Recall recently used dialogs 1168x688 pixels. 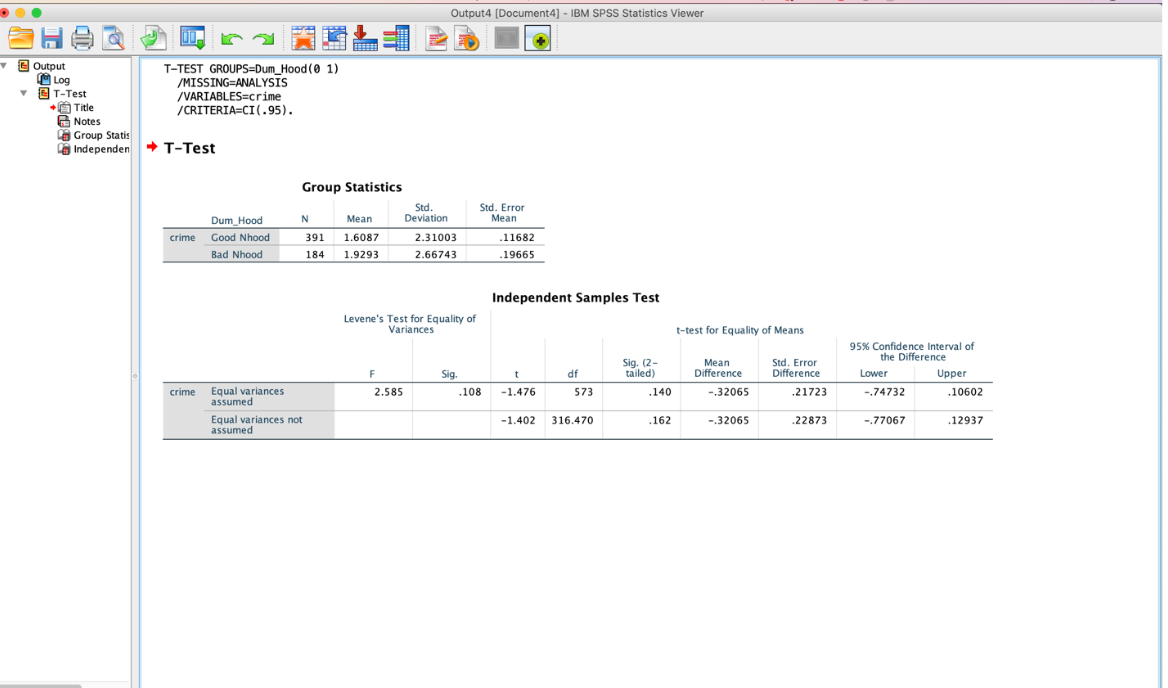point(192,38)
